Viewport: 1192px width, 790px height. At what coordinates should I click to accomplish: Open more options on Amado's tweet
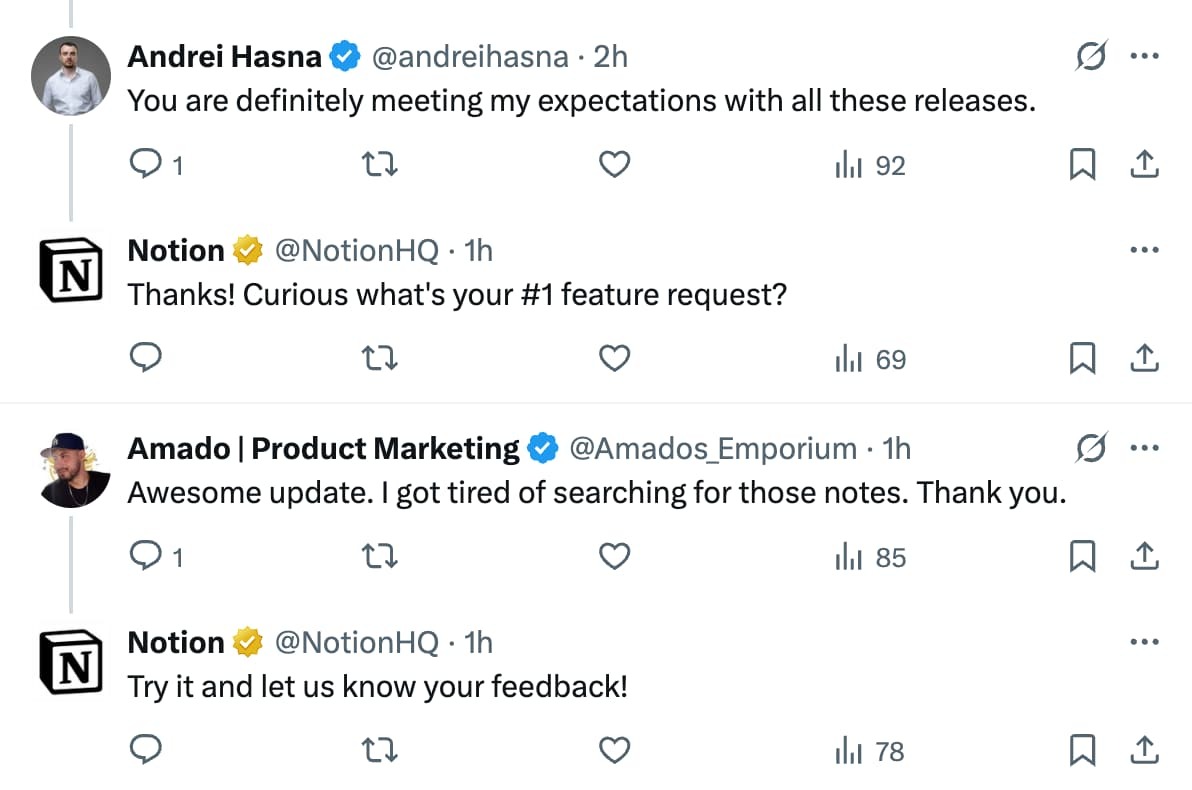point(1144,448)
